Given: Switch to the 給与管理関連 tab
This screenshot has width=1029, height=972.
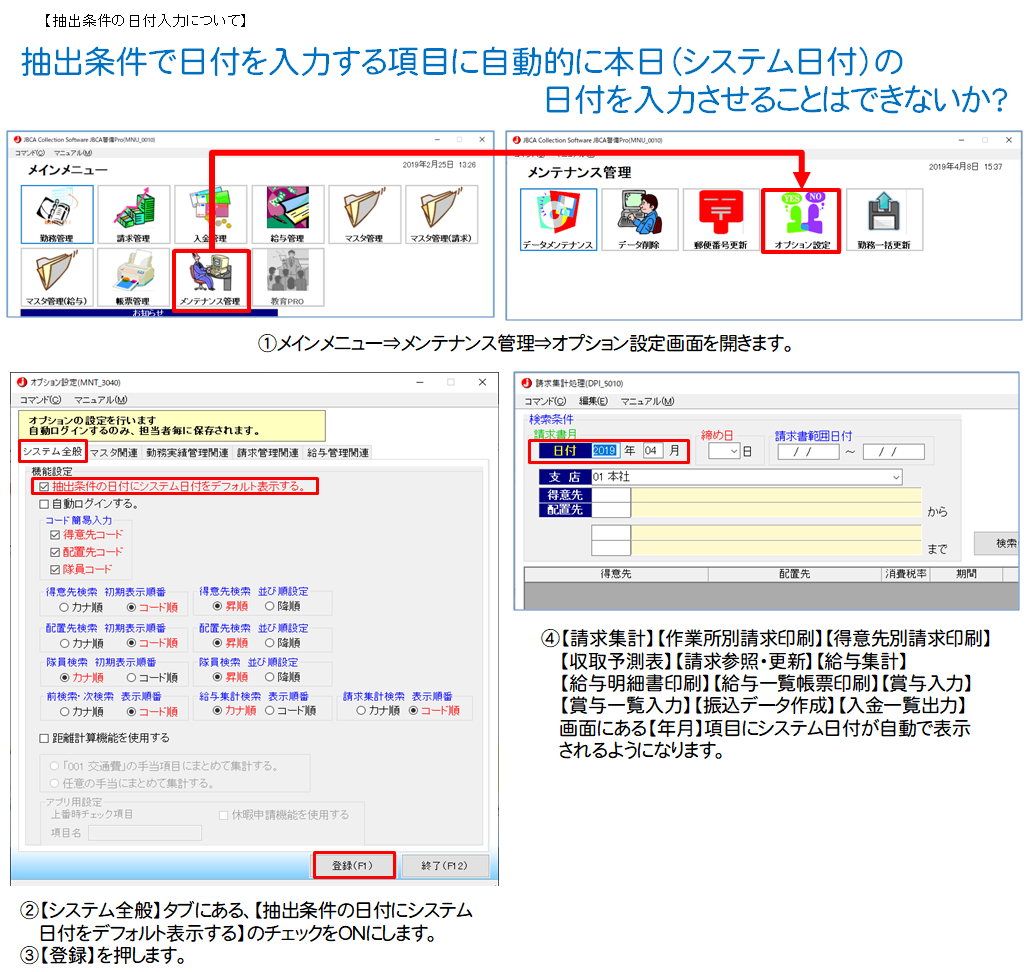Looking at the screenshot, I should click(336, 453).
